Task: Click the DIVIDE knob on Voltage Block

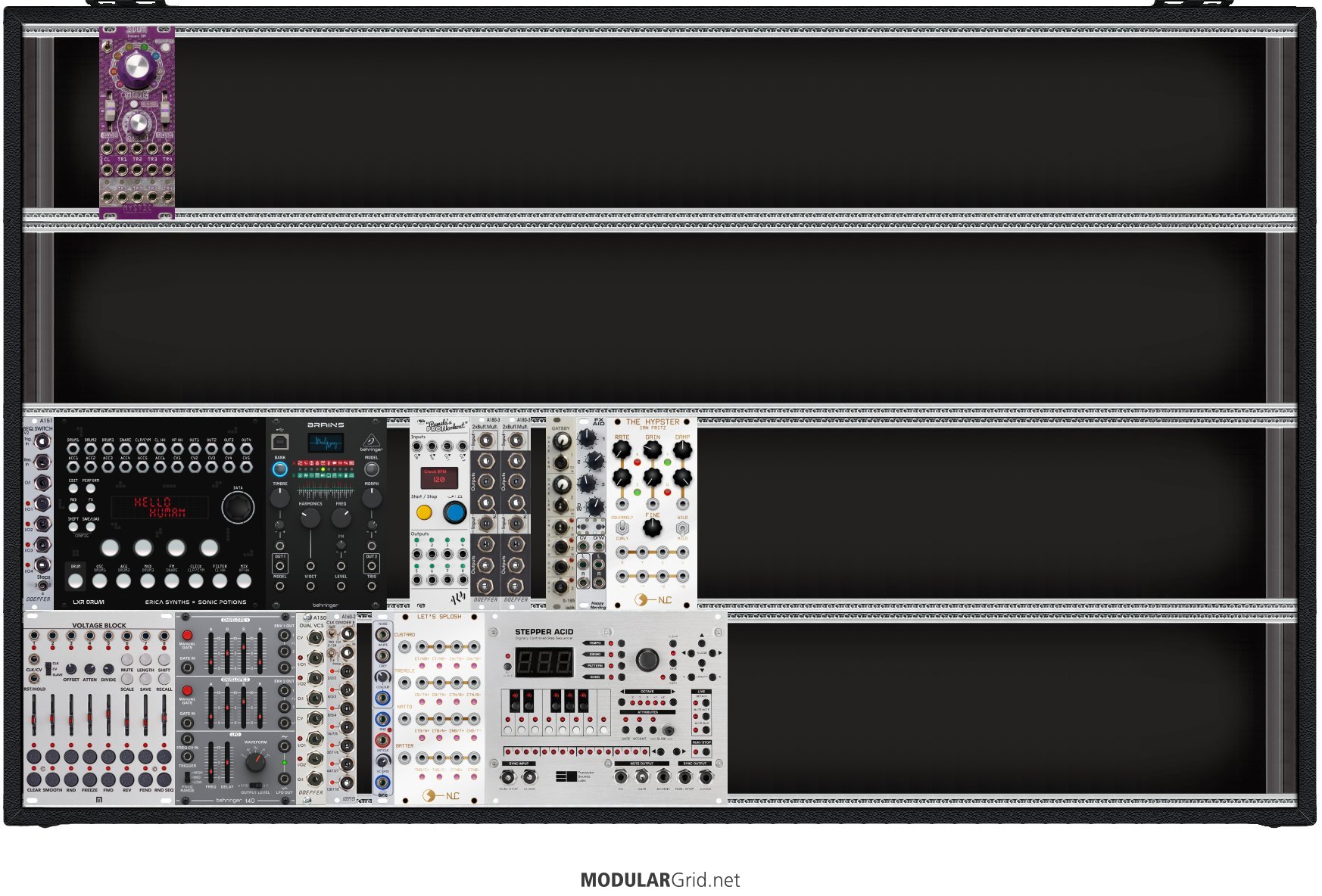Action: 108,670
